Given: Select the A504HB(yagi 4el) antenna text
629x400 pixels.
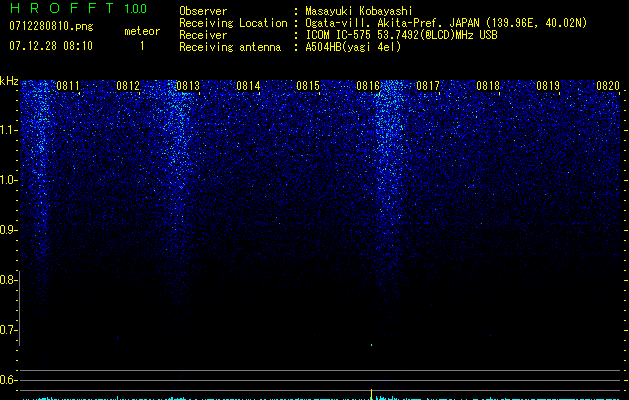Looking at the screenshot, I should pos(353,47).
